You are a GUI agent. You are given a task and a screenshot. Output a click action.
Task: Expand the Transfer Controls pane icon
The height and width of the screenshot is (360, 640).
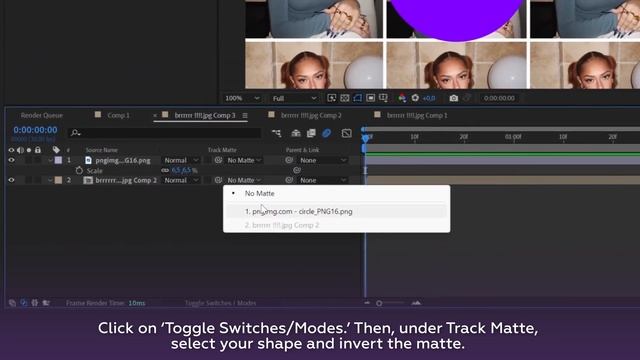(24, 303)
